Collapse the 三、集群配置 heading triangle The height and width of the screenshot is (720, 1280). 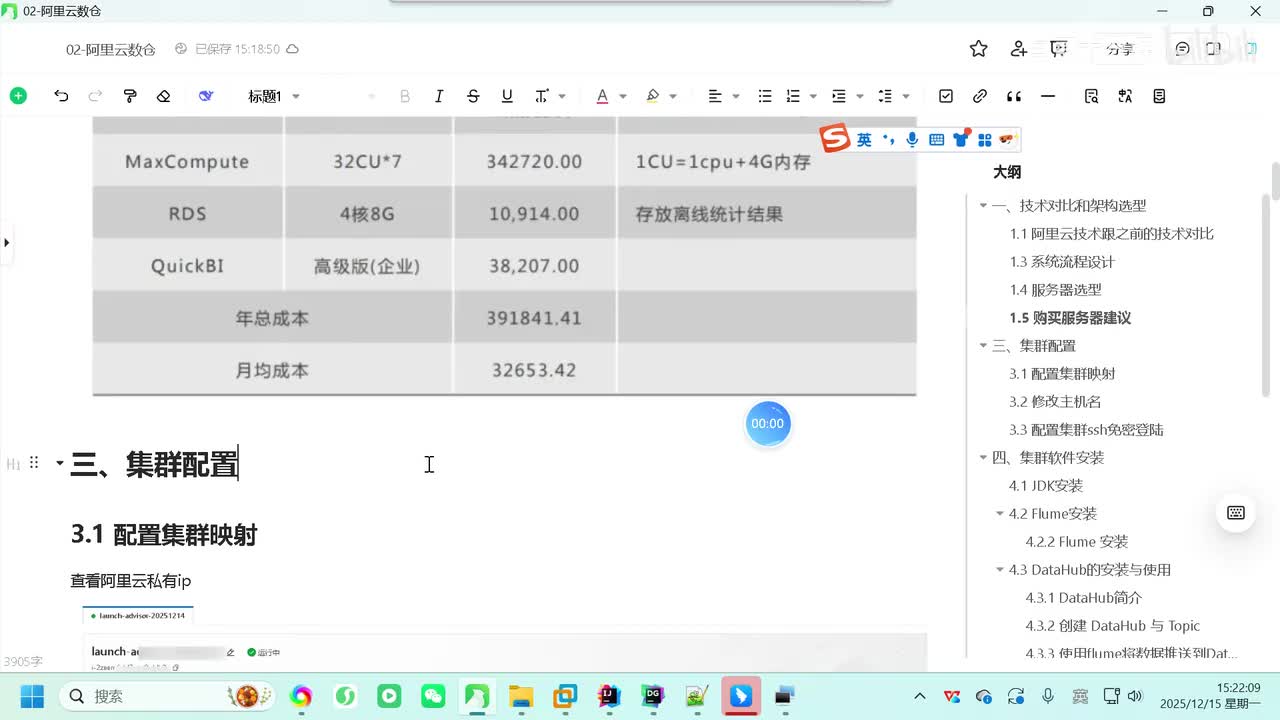(59, 463)
